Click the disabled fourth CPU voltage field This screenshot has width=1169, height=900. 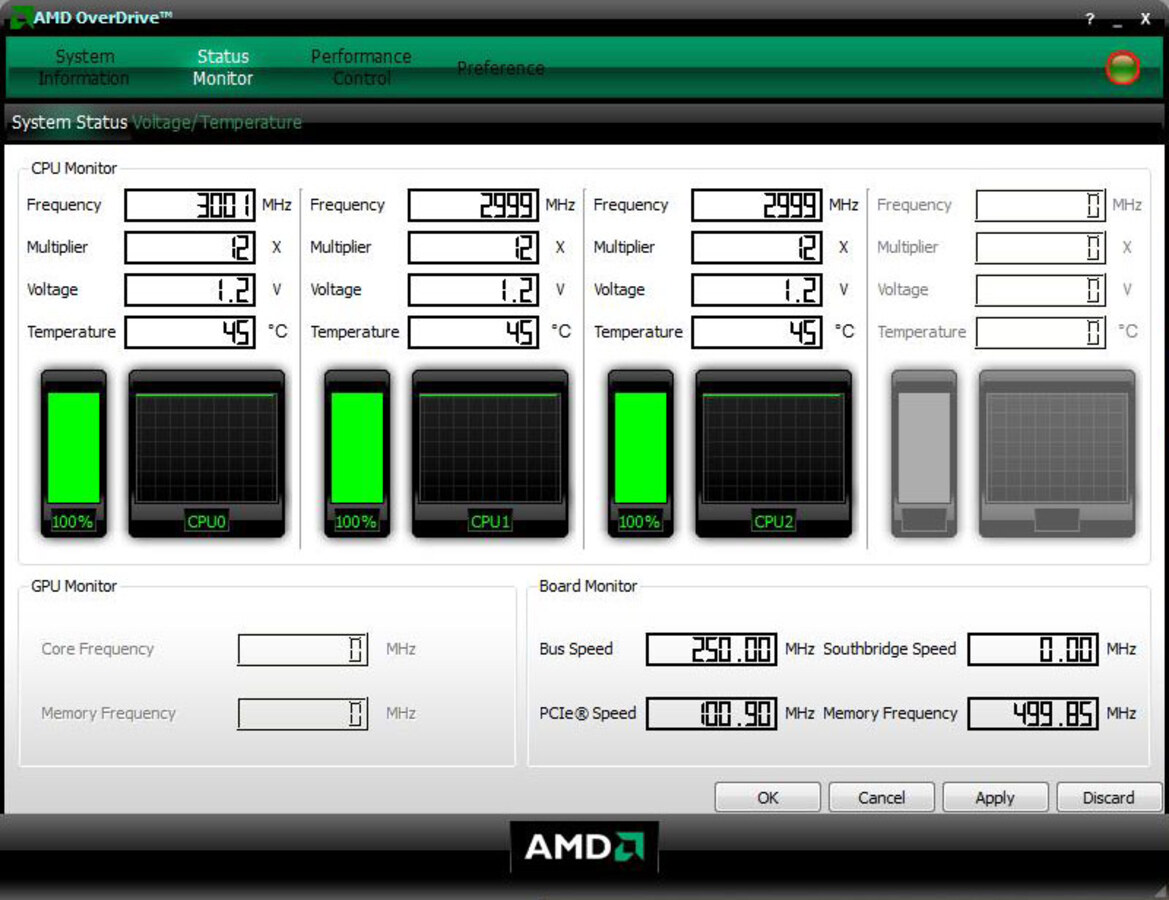[1041, 290]
